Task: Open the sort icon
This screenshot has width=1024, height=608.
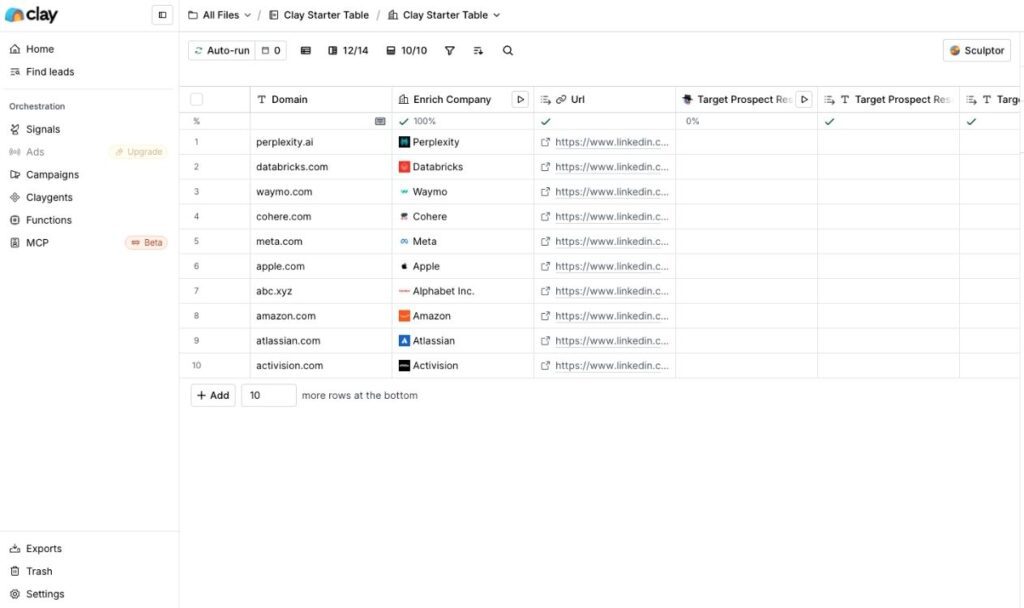Action: pyautogui.click(x=478, y=50)
